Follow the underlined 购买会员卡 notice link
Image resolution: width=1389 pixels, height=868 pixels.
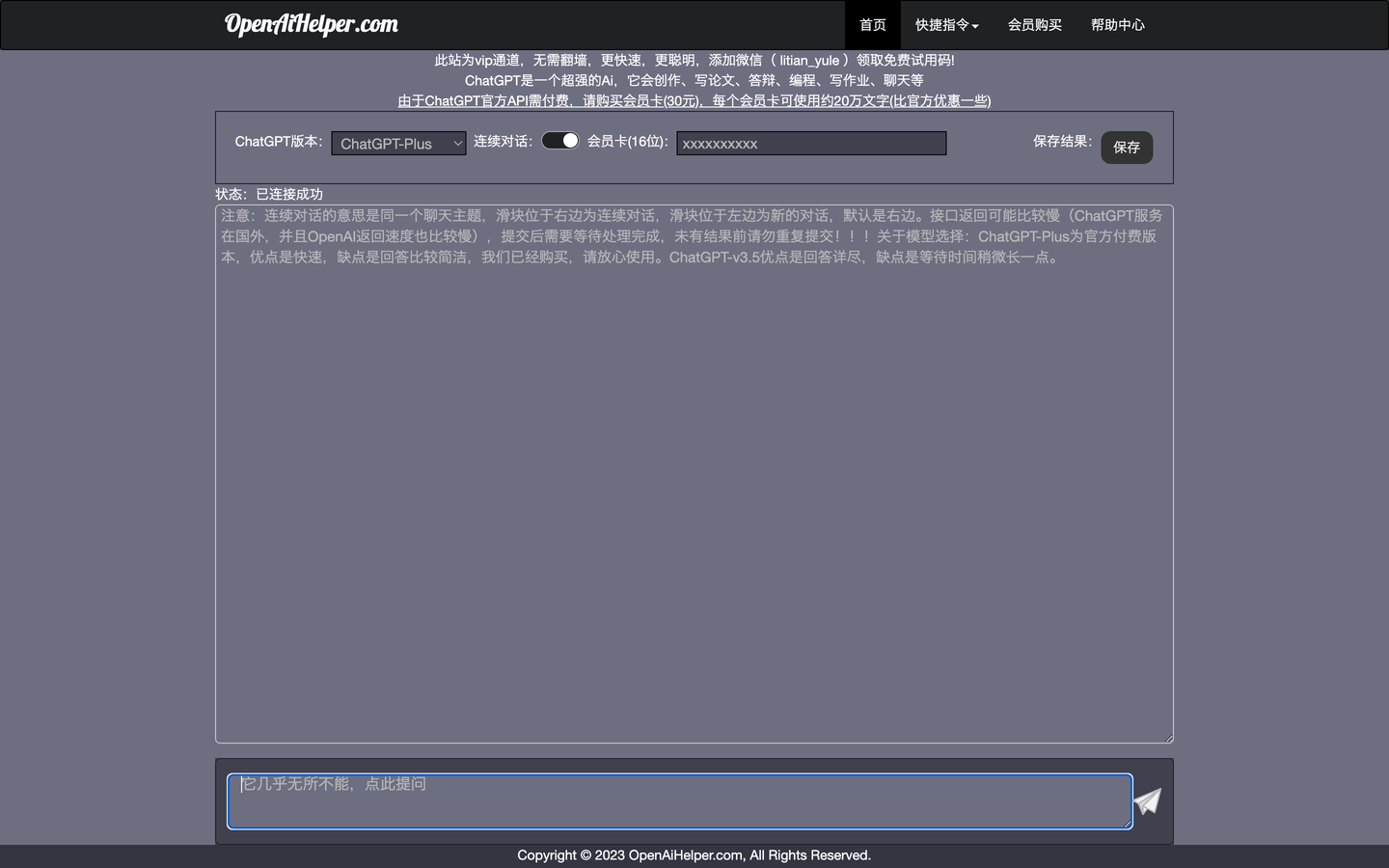694,100
